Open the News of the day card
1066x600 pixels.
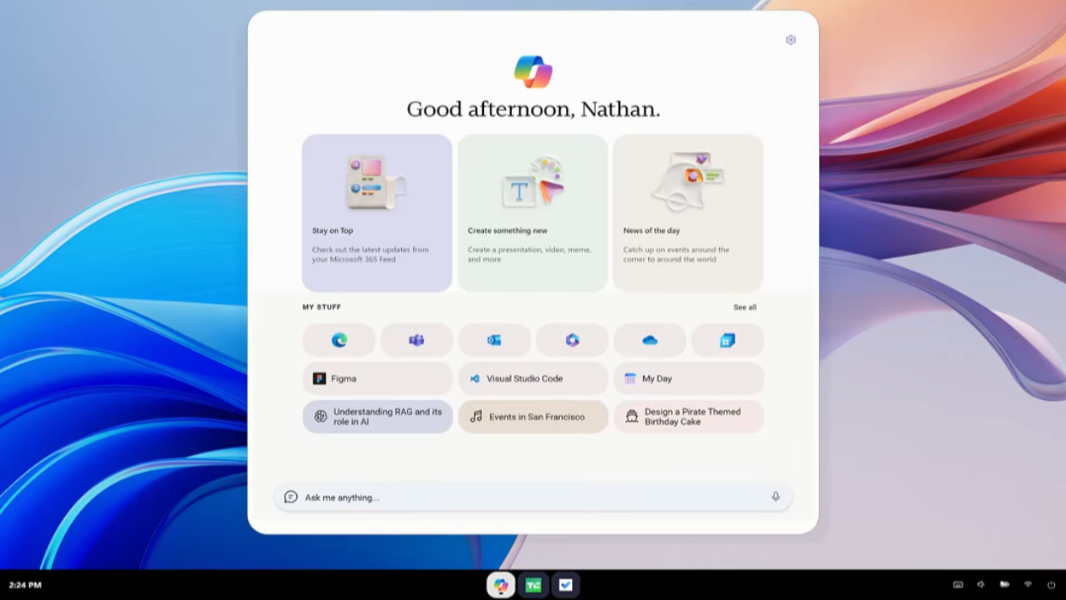click(688, 213)
